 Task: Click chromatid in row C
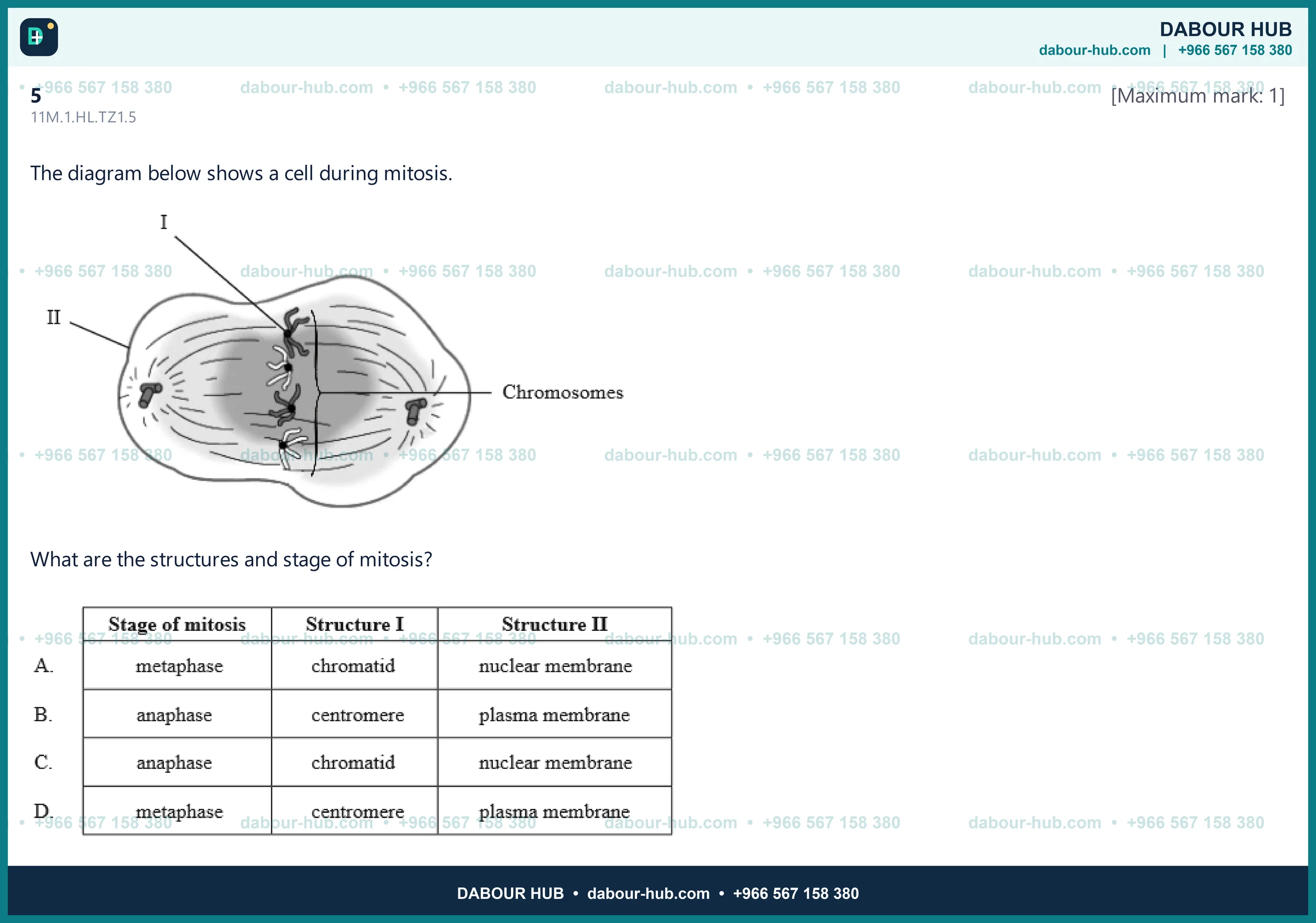coord(353,762)
